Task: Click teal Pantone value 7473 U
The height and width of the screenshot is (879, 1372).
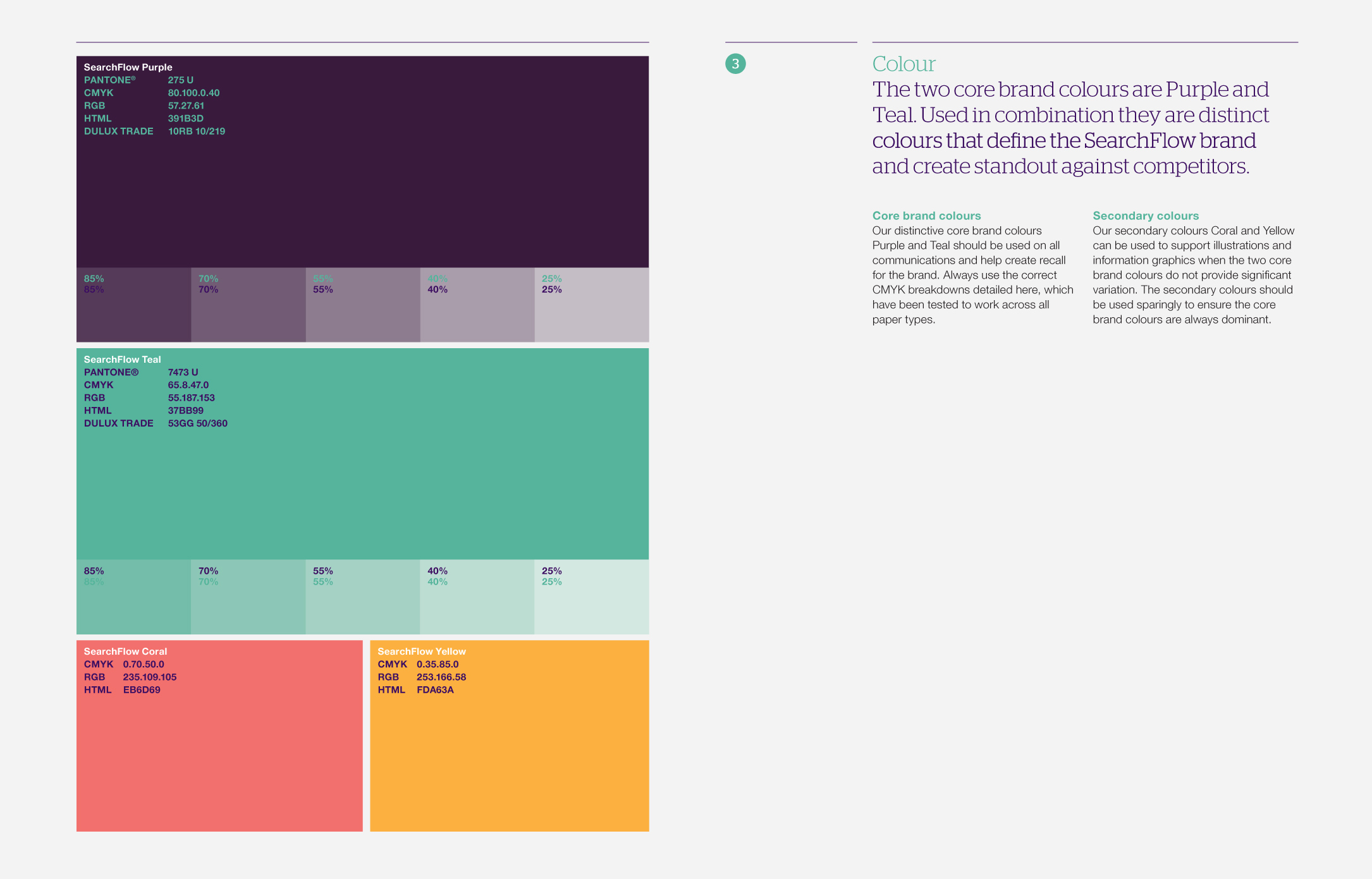Action: pyautogui.click(x=183, y=372)
